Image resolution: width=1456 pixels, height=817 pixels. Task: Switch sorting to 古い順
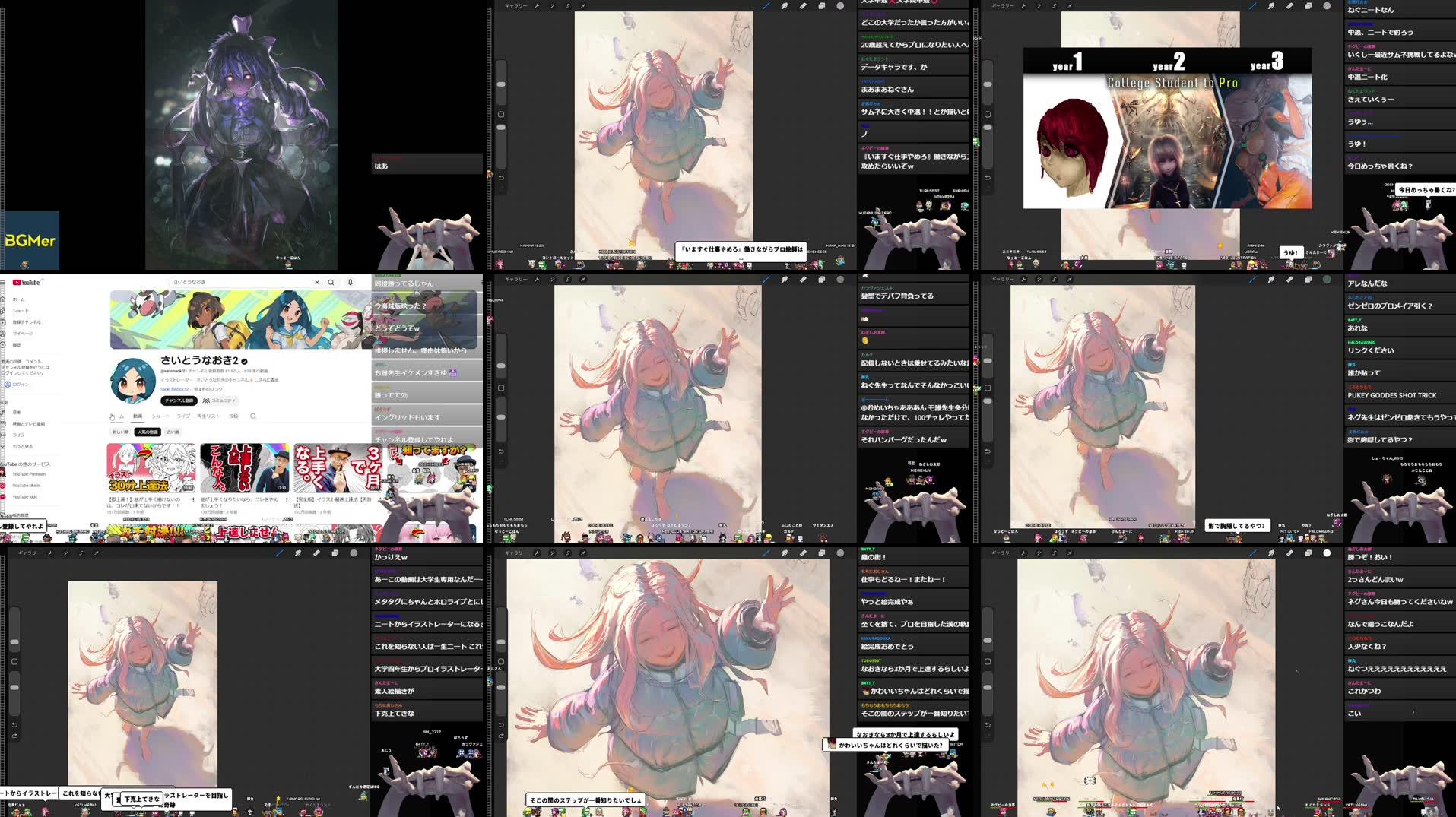(173, 432)
